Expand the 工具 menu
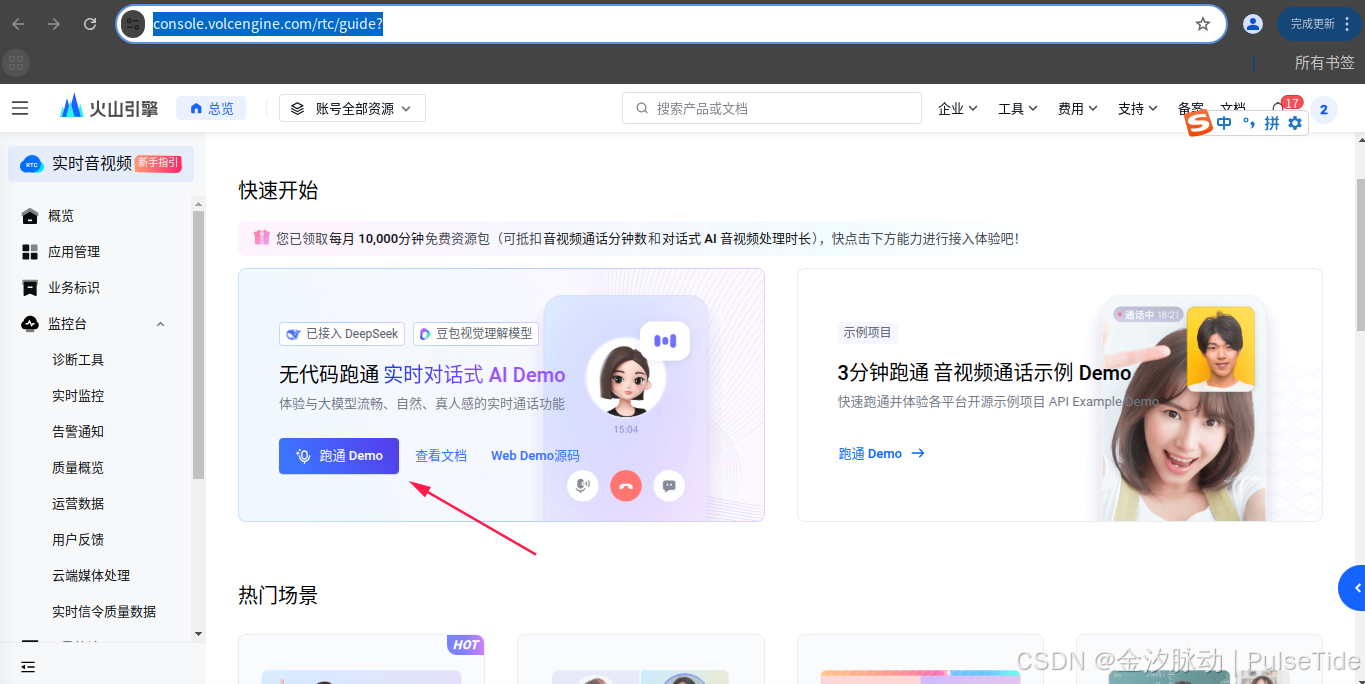1365x684 pixels. [x=1018, y=108]
